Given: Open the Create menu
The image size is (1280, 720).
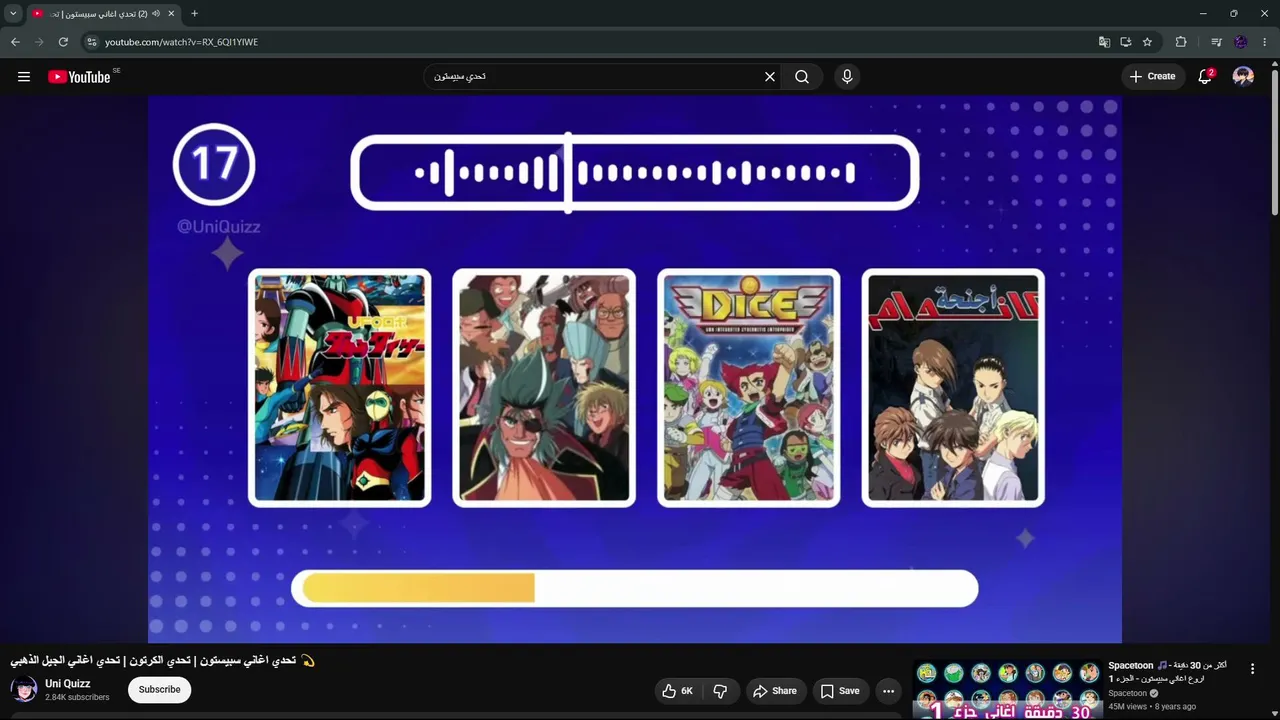Looking at the screenshot, I should [1152, 76].
